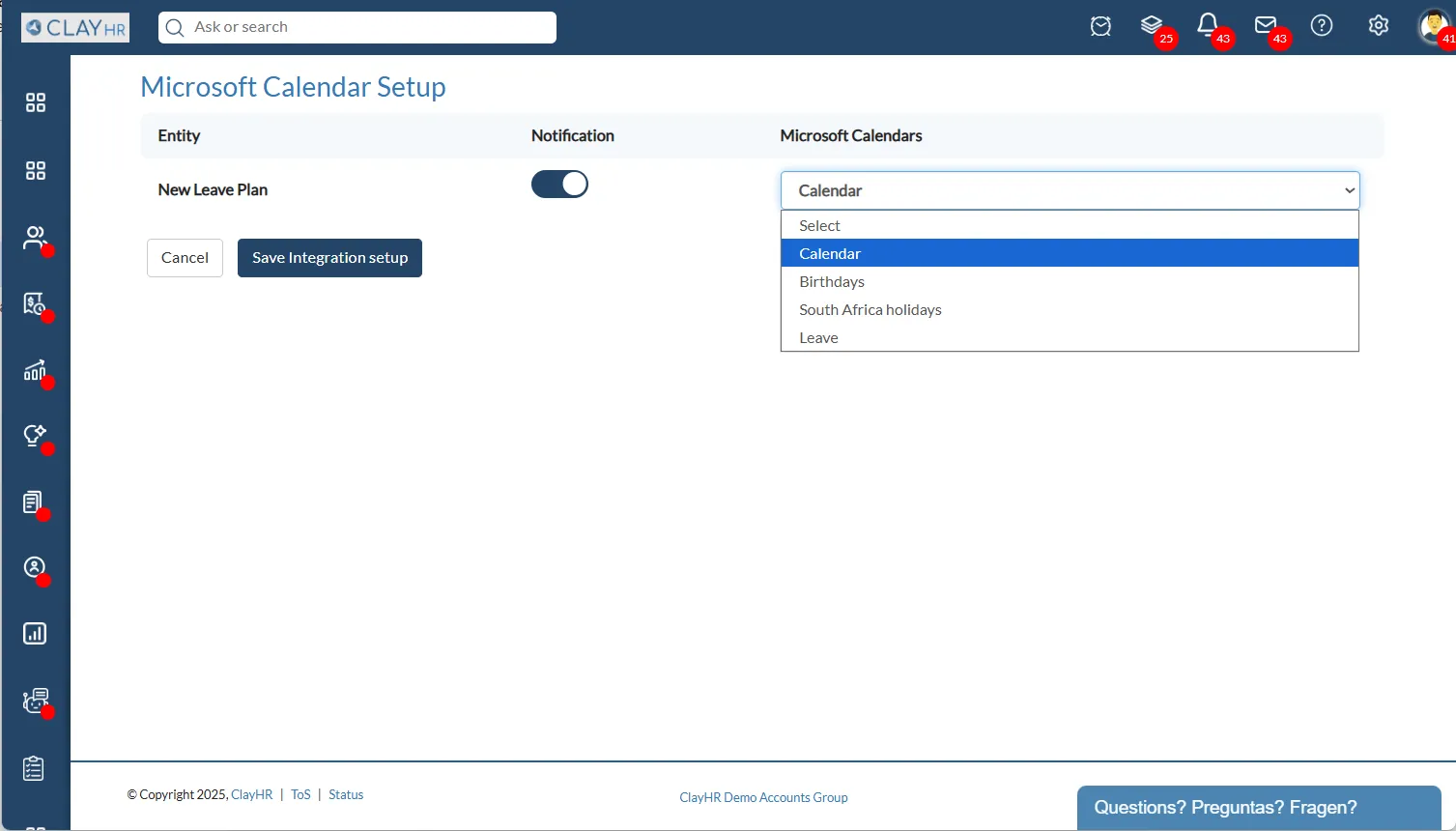The height and width of the screenshot is (831, 1456).
Task: Open the framed bar chart reports icon
Action: tap(35, 634)
